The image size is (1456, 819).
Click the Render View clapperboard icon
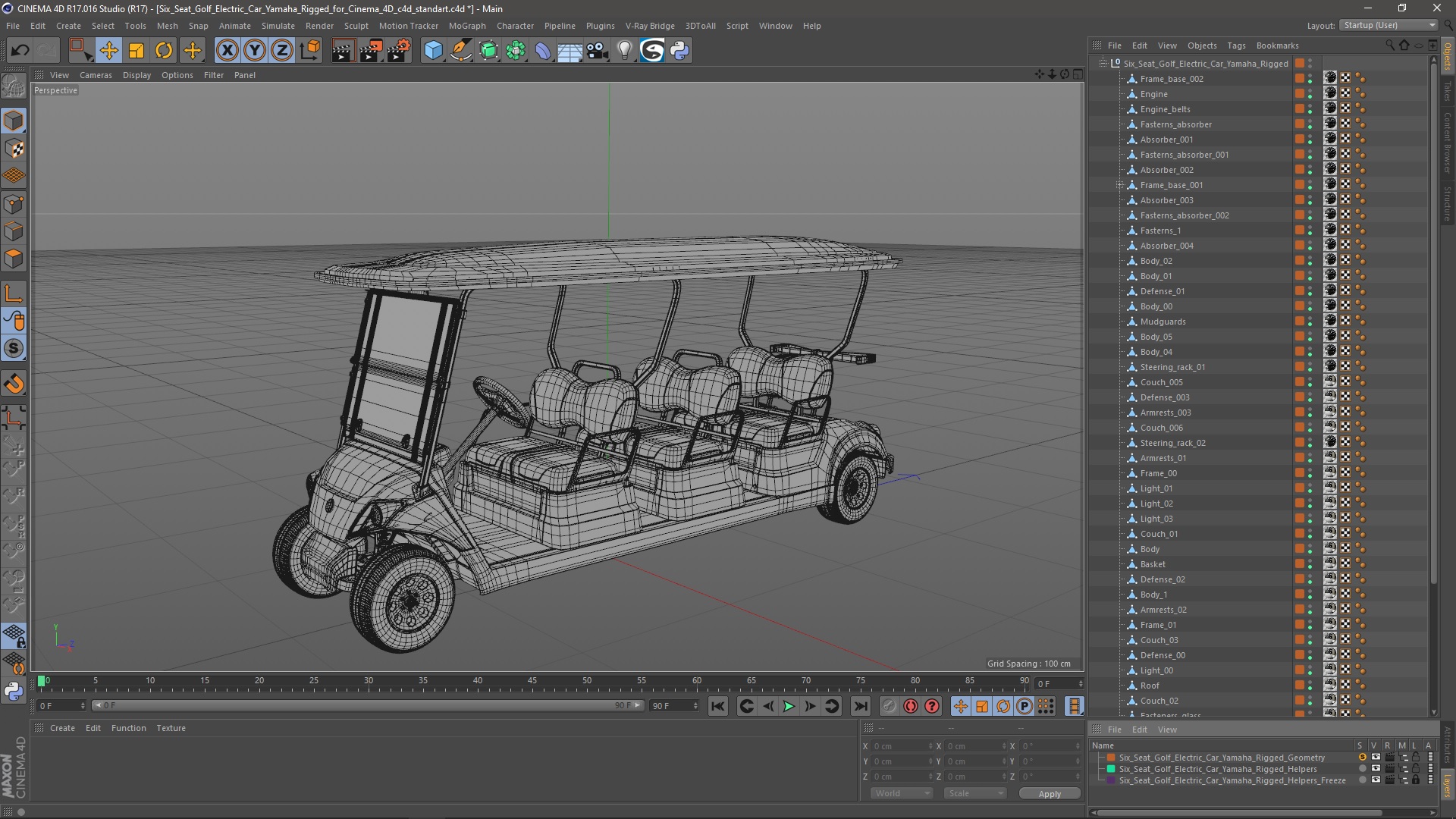coord(343,51)
